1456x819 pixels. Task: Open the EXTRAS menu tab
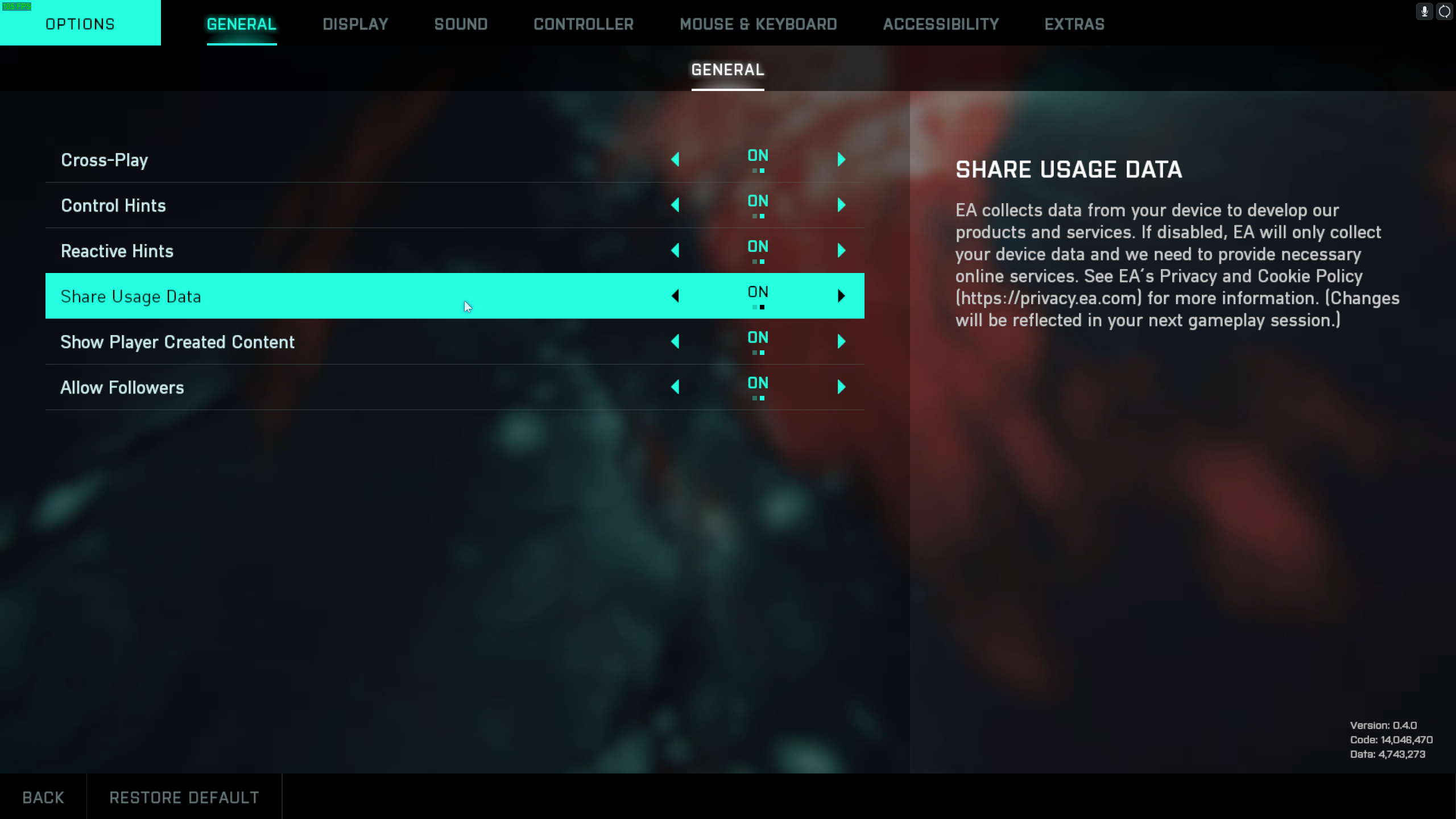(x=1075, y=24)
